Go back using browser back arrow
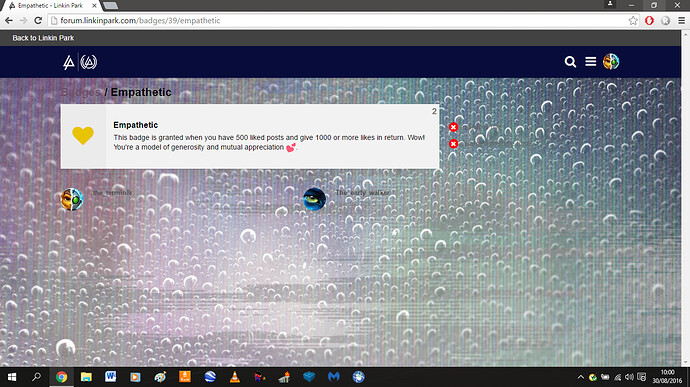The height and width of the screenshot is (387, 690). click(x=9, y=20)
